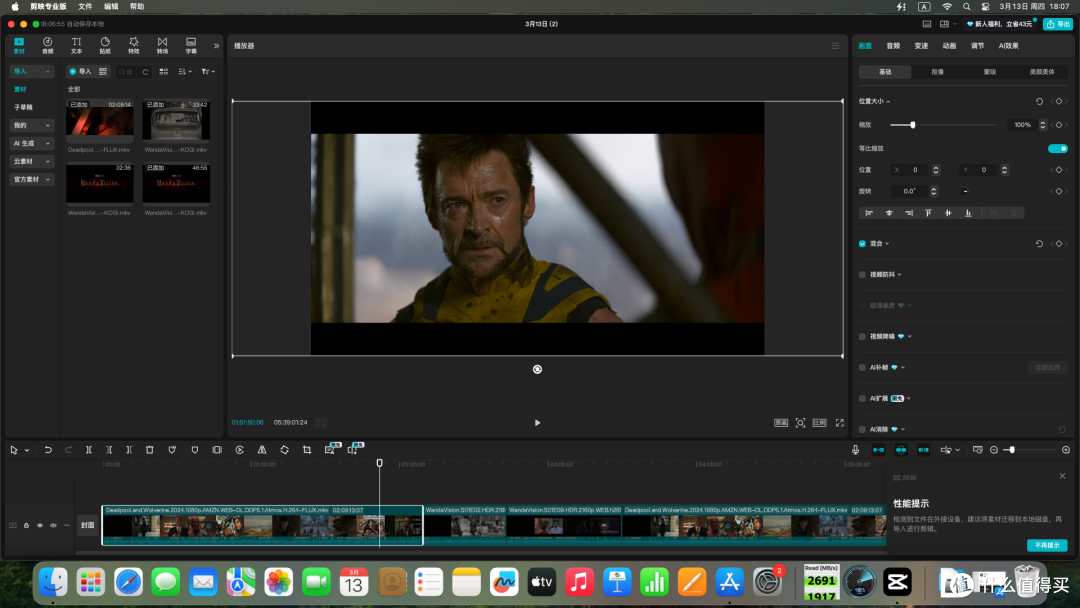Enable the AI消除 checkbox
Viewport: 1080px width, 608px height.
point(862,430)
